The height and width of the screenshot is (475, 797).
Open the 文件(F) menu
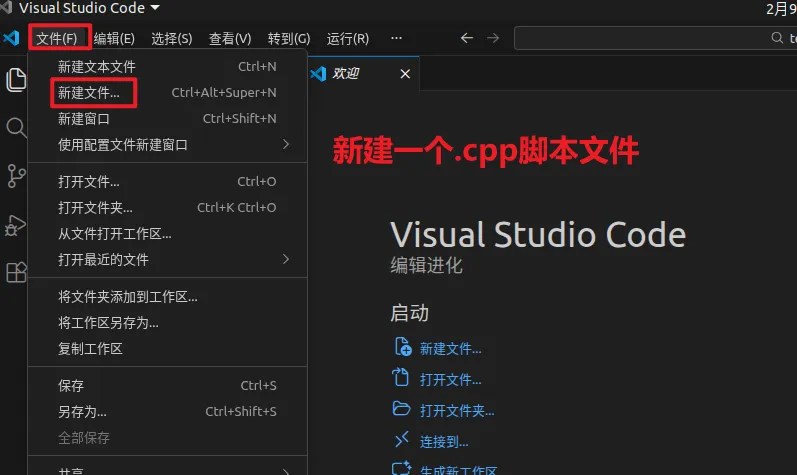tap(57, 38)
